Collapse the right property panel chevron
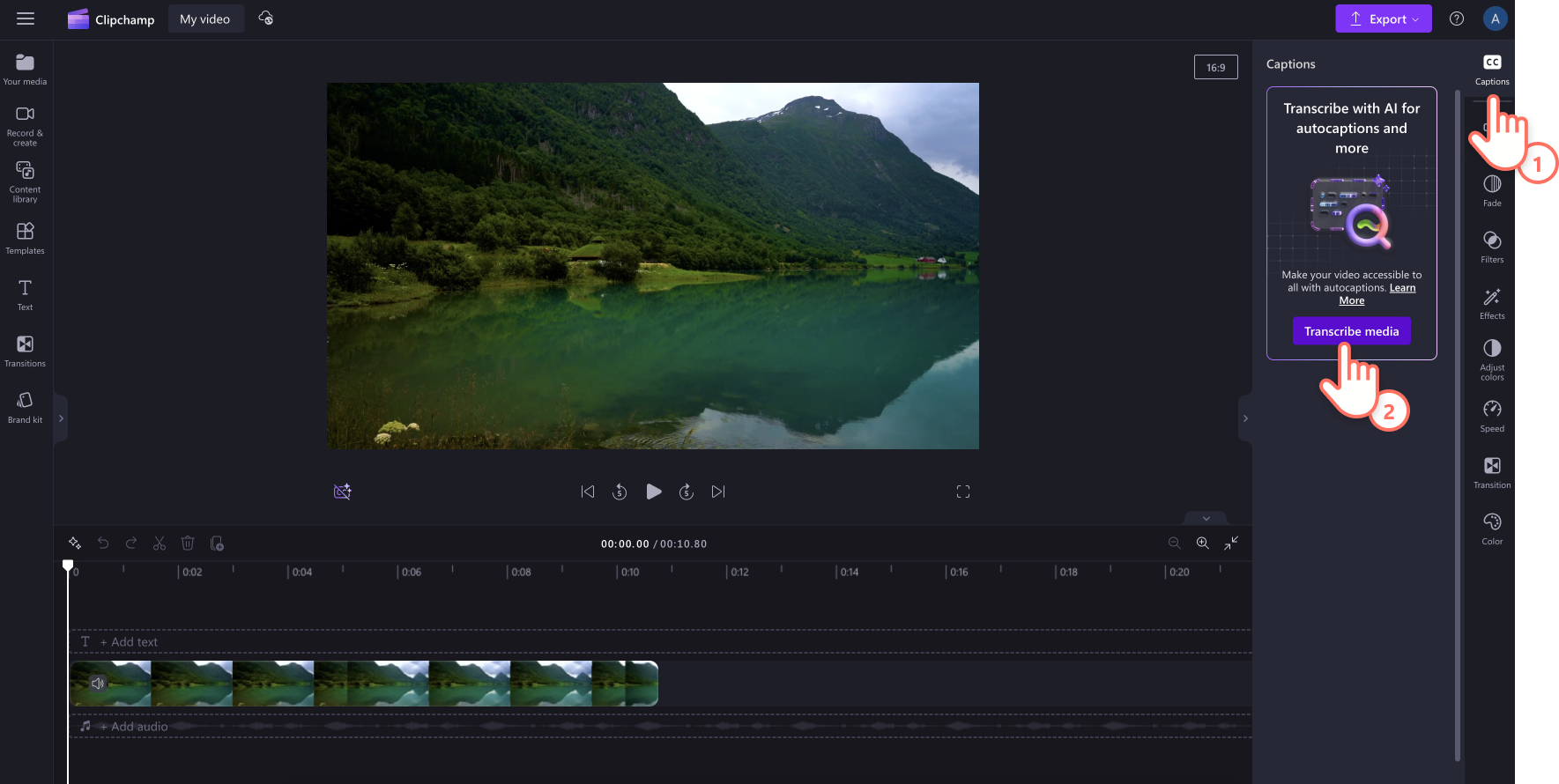The height and width of the screenshot is (784, 1559). [1245, 418]
